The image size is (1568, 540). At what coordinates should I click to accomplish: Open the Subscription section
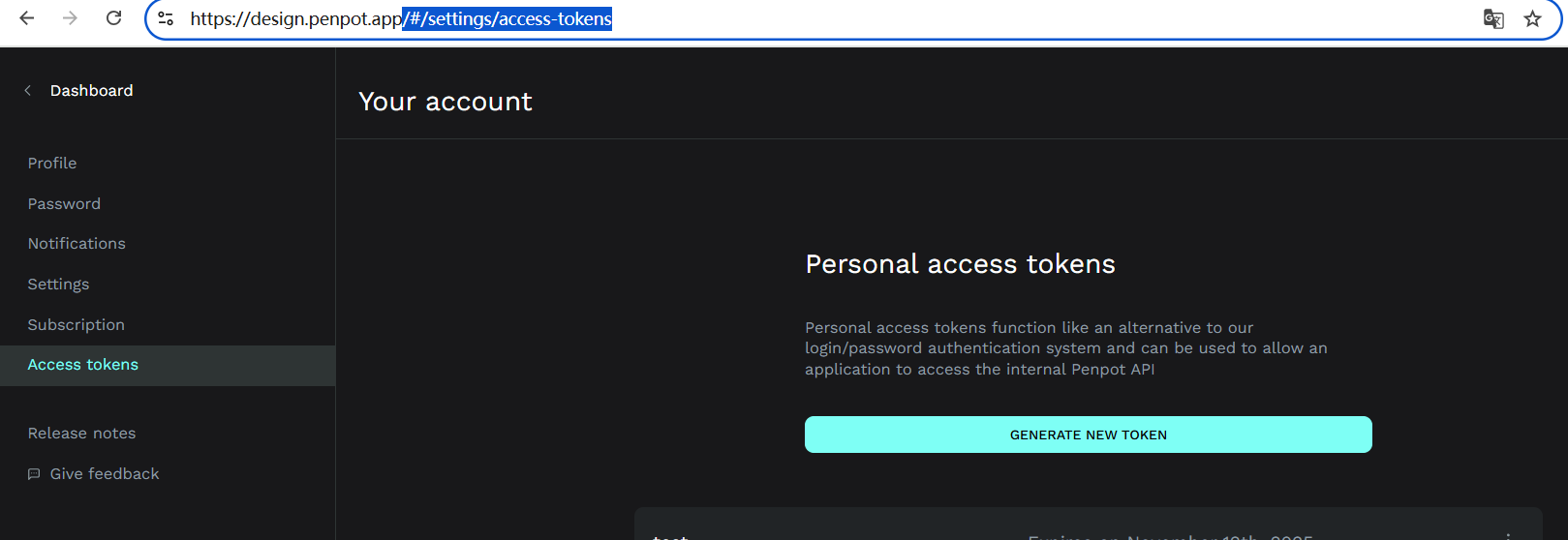point(76,325)
